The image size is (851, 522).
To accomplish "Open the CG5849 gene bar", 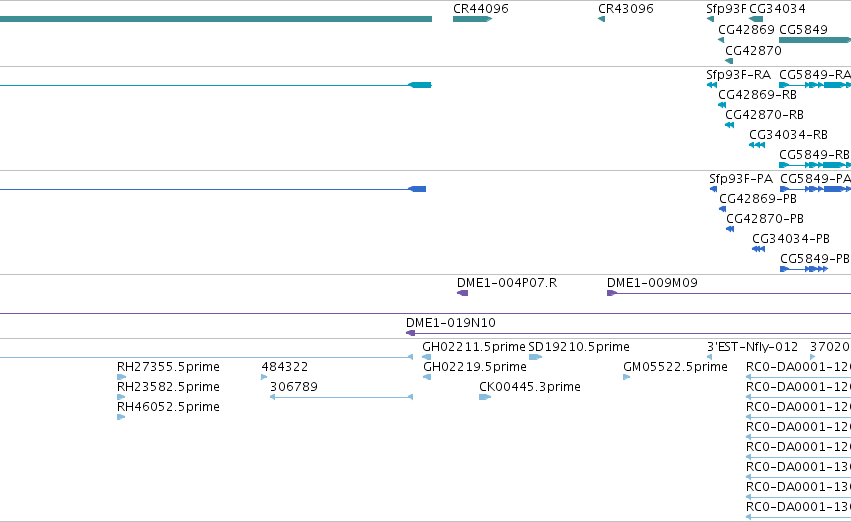I will (815, 40).
